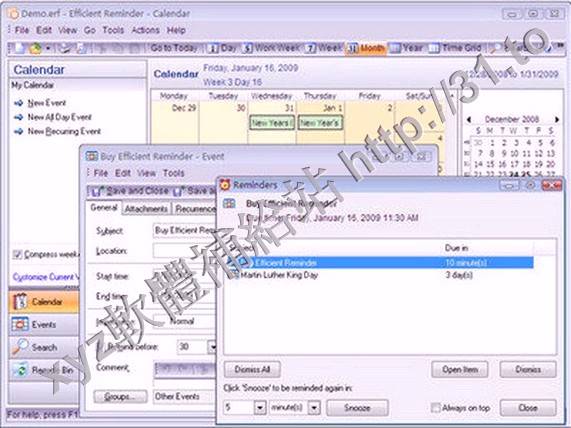Open the Edit menu of main window
The width and height of the screenshot is (571, 428).
coord(44,30)
